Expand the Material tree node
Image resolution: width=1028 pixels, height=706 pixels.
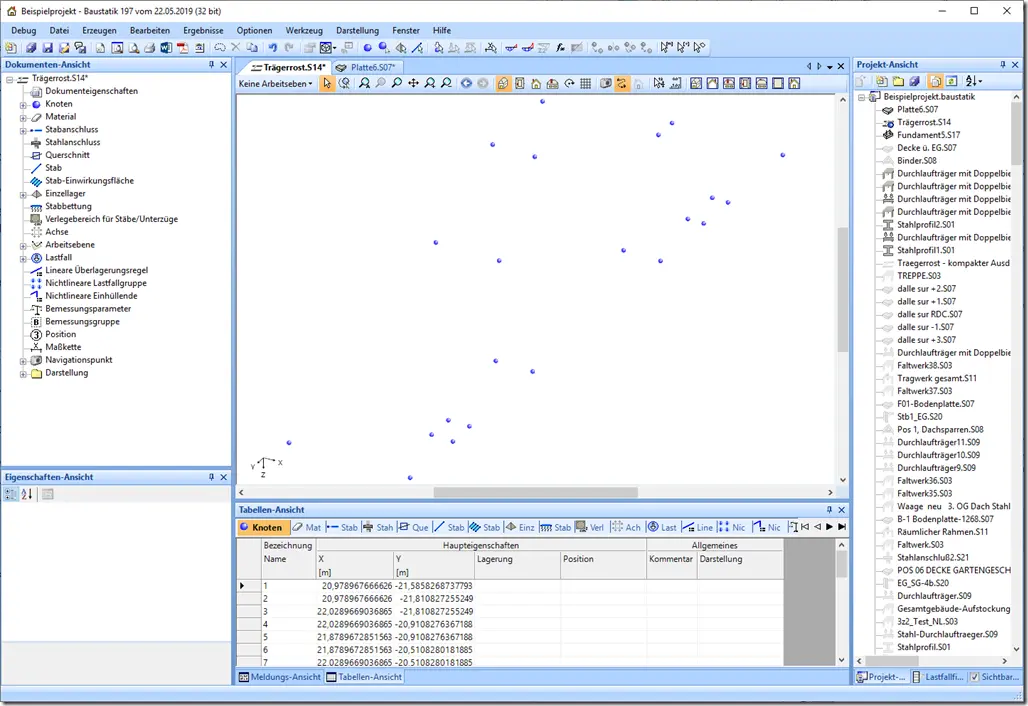(x=23, y=118)
